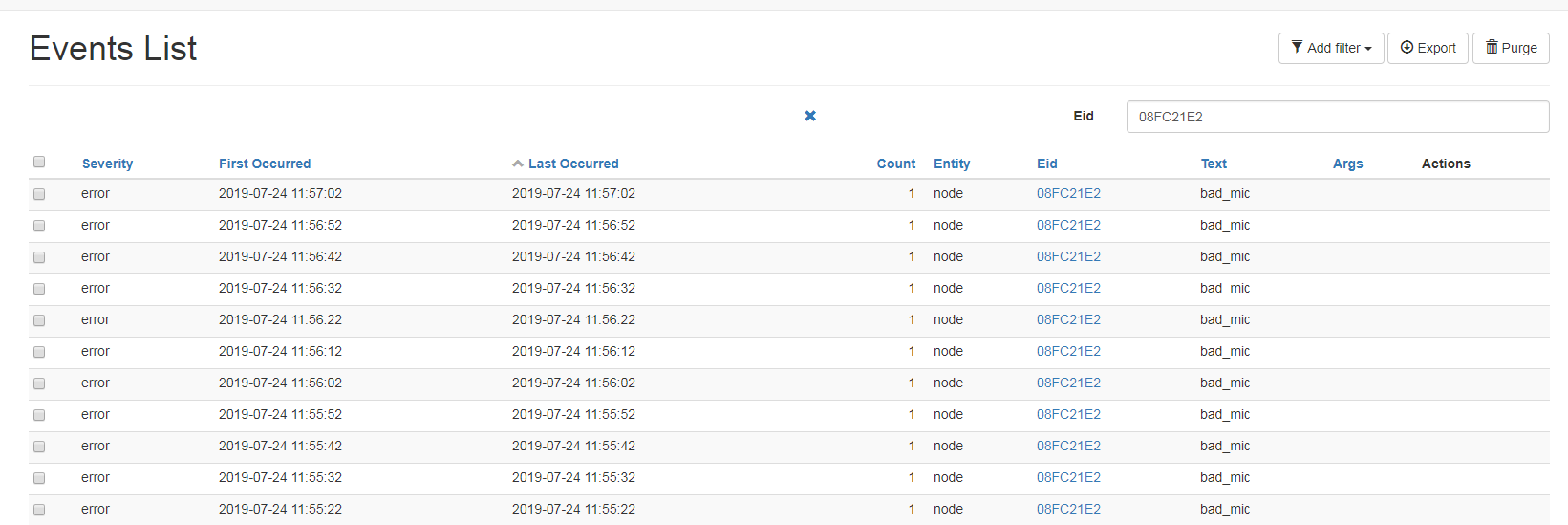
Task: Remove the Eid filter with the X icon
Action: click(x=810, y=116)
